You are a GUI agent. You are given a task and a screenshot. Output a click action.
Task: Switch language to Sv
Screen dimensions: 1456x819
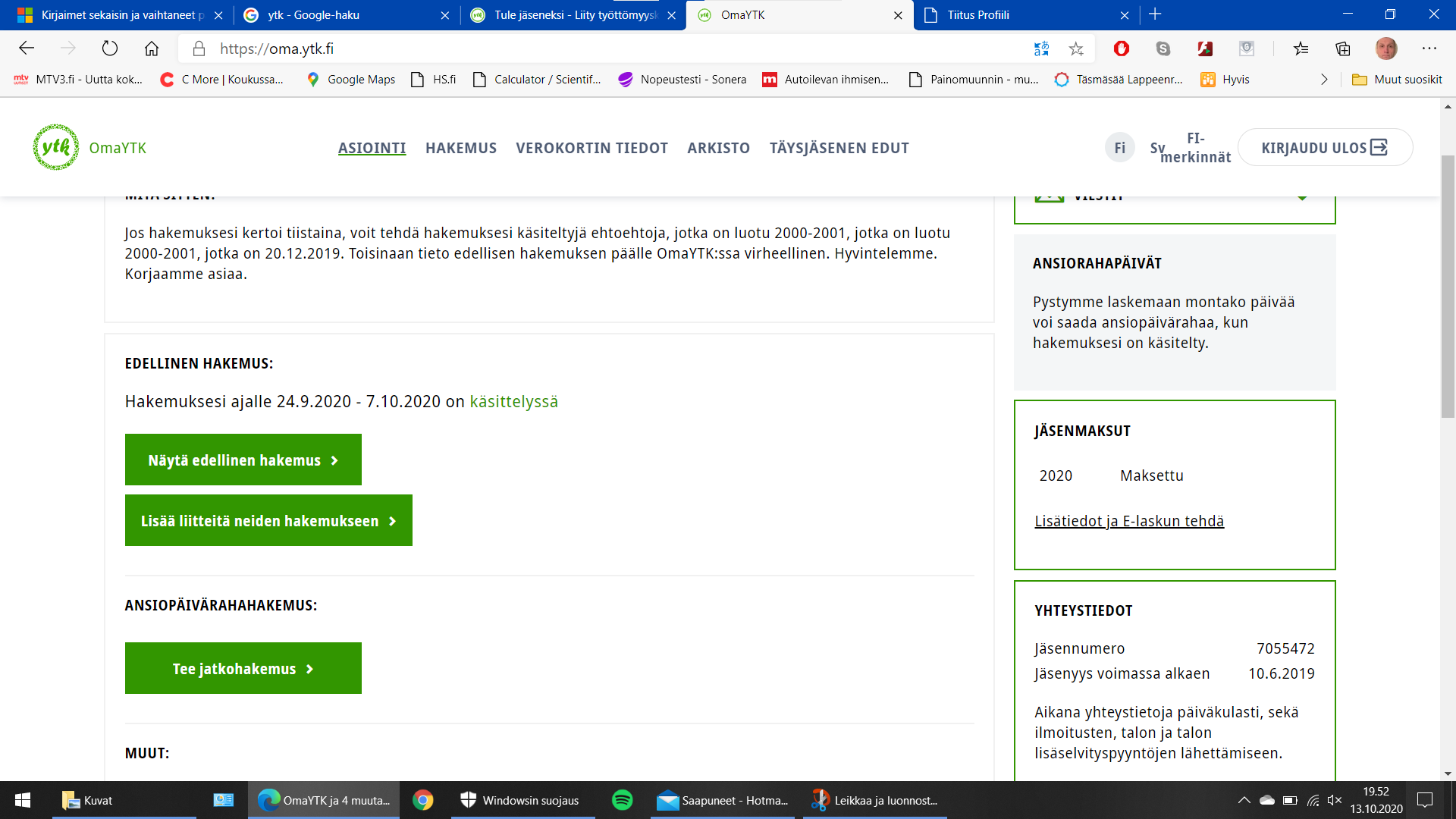[x=1156, y=148]
